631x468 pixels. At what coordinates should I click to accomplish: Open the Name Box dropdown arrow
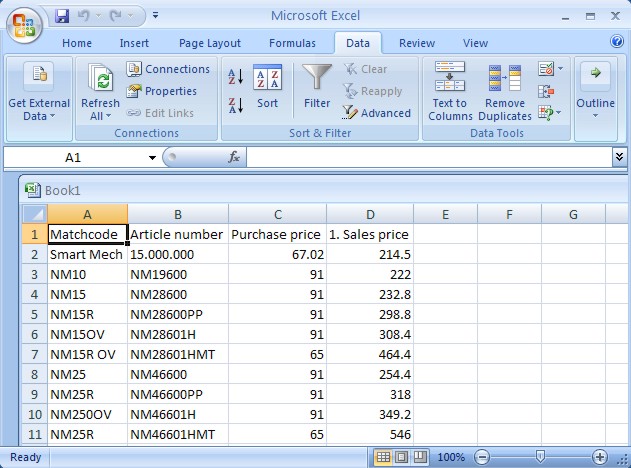[152, 158]
